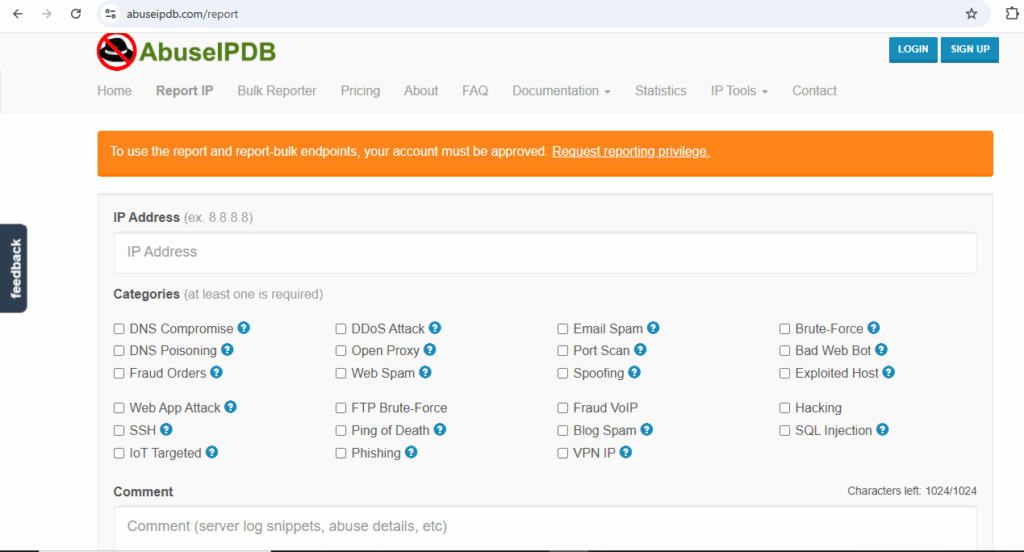The width and height of the screenshot is (1024, 552).
Task: Open help icon next to Web Spam
Action: coord(425,372)
